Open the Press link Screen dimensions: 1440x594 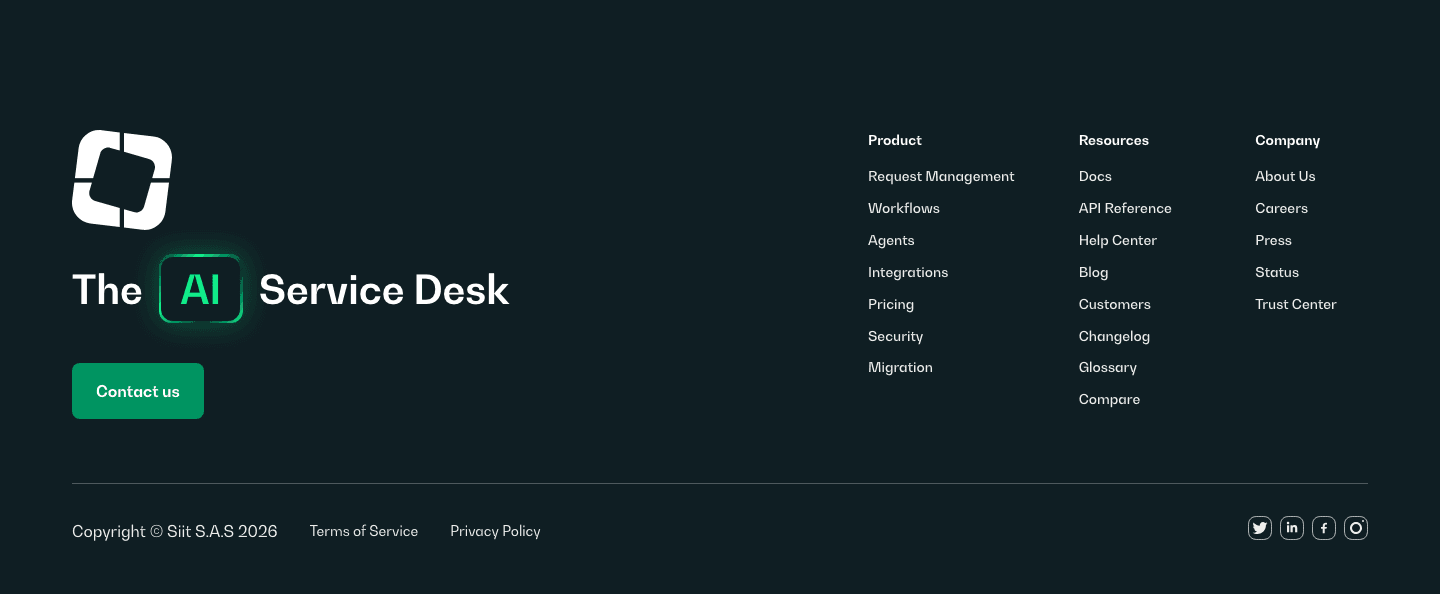coord(1274,240)
